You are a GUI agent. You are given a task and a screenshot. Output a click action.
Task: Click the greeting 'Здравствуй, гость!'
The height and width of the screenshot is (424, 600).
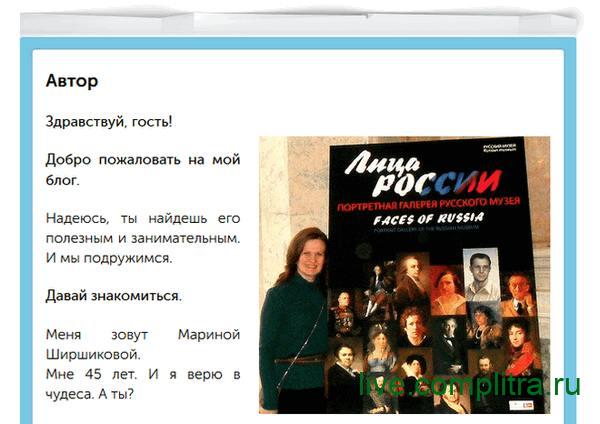(x=109, y=122)
